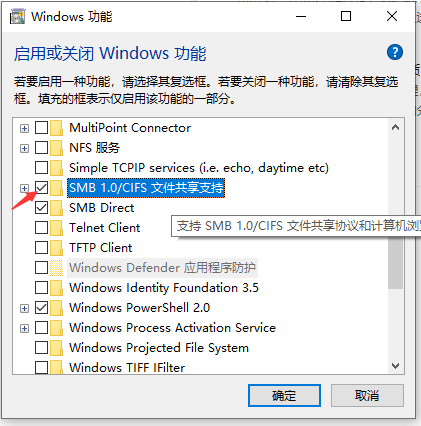Image resolution: width=421 pixels, height=426 pixels.
Task: Disable the SMB Direct checkbox
Action: 41,208
